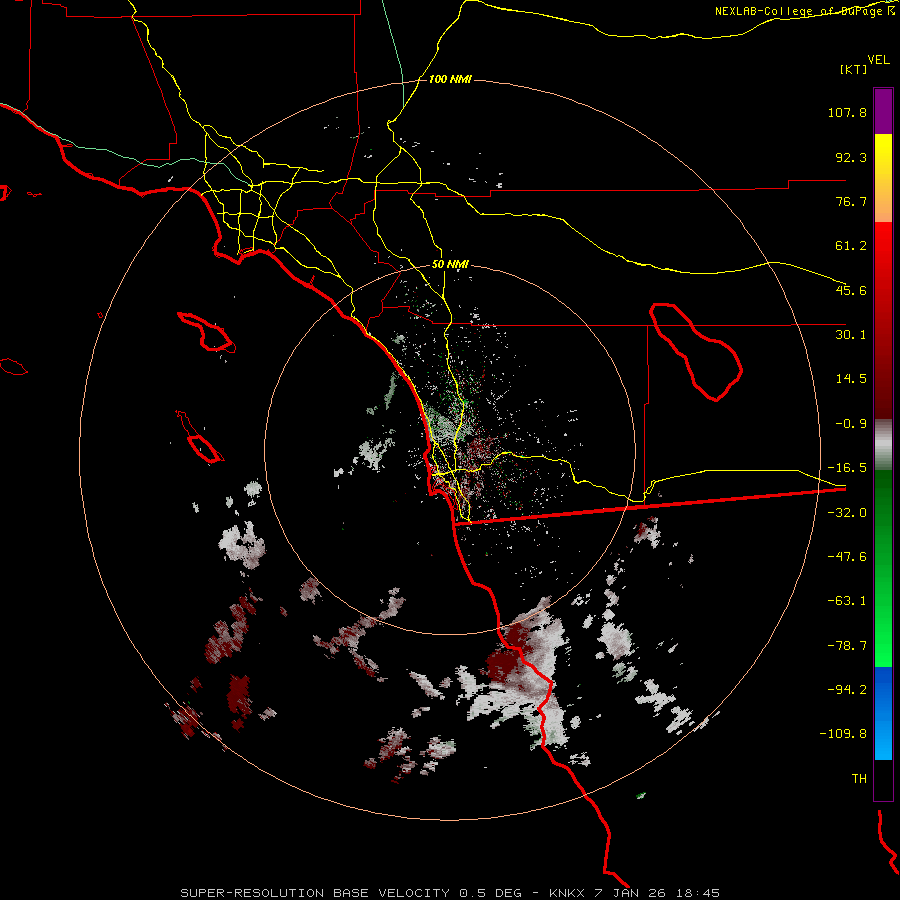The width and height of the screenshot is (900, 900).
Task: Click the VEL legend title
Action: point(878,60)
